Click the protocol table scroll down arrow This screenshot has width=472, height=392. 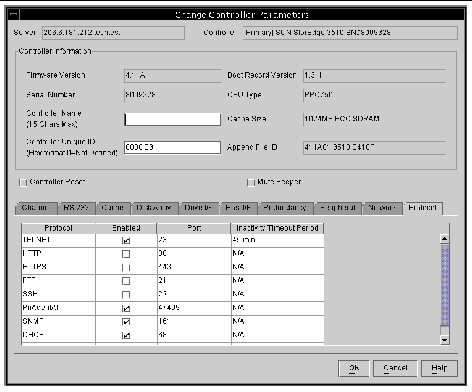tap(445, 340)
